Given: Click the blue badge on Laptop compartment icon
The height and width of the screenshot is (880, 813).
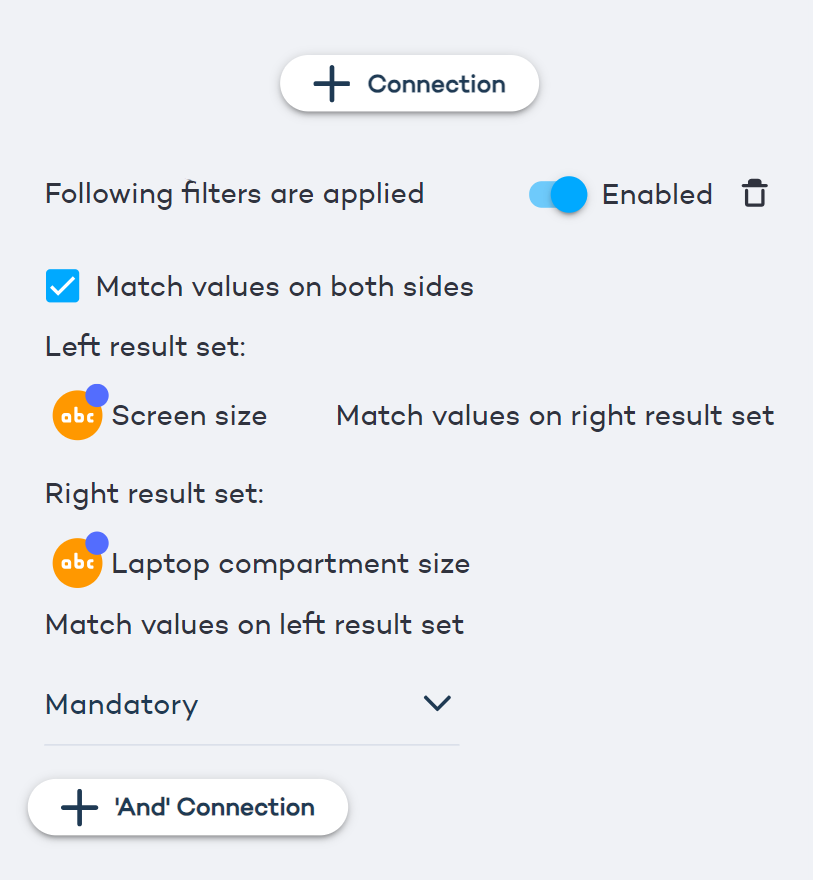Looking at the screenshot, I should [x=97, y=543].
